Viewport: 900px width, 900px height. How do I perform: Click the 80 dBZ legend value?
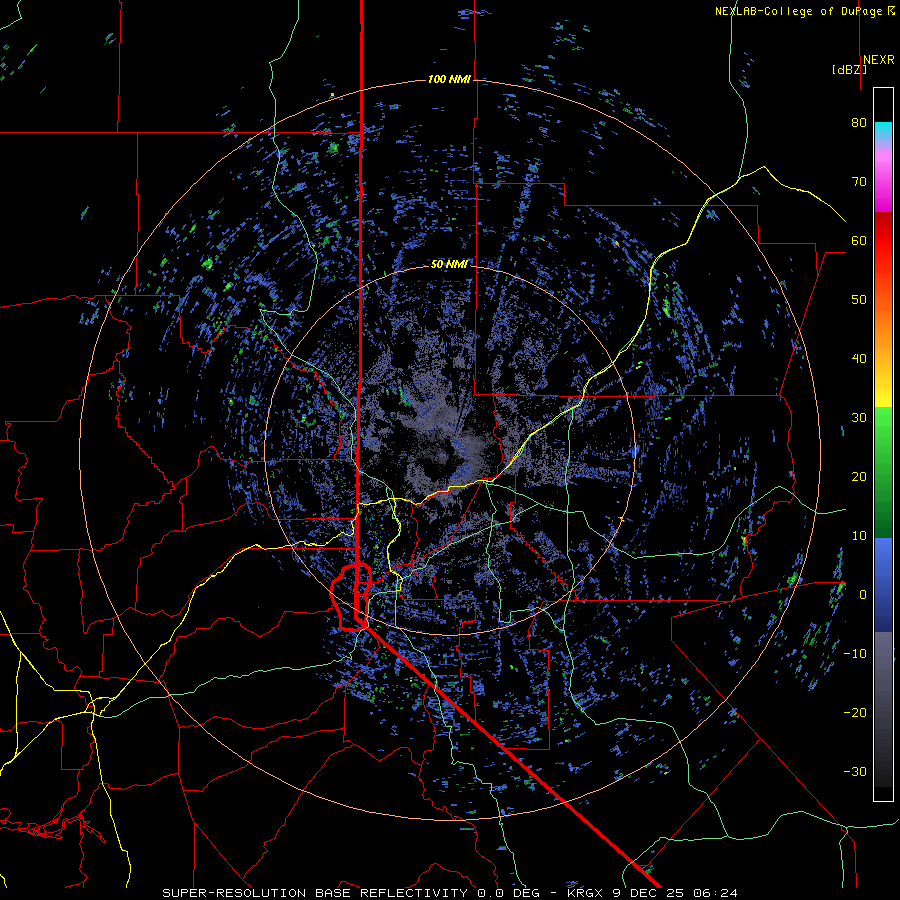(x=859, y=123)
